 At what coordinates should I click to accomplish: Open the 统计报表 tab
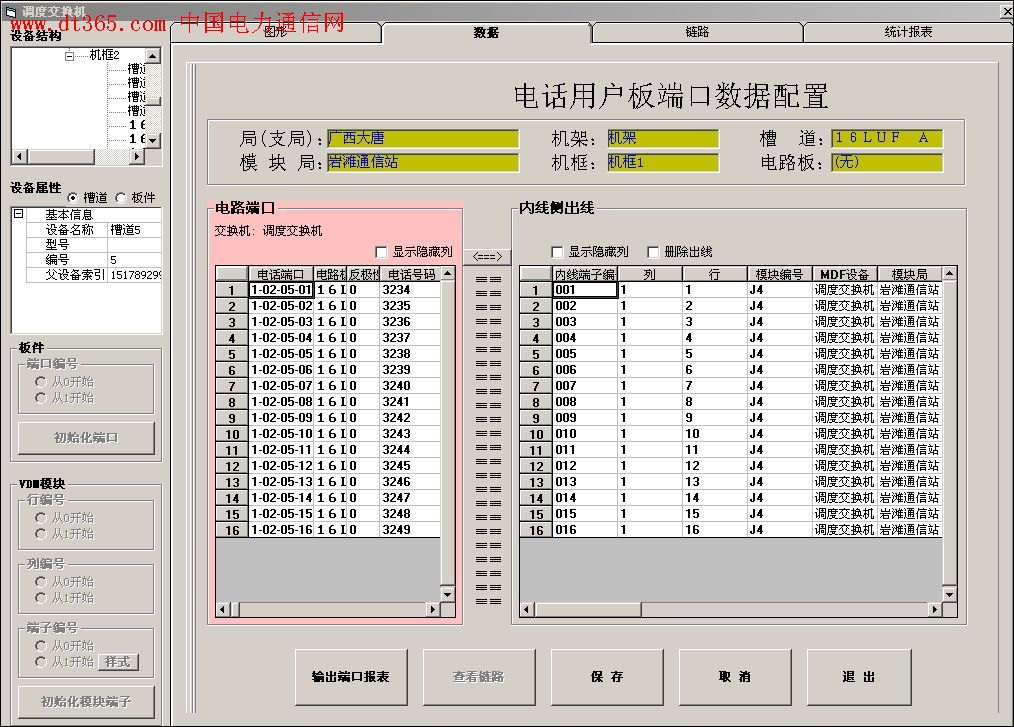(908, 32)
